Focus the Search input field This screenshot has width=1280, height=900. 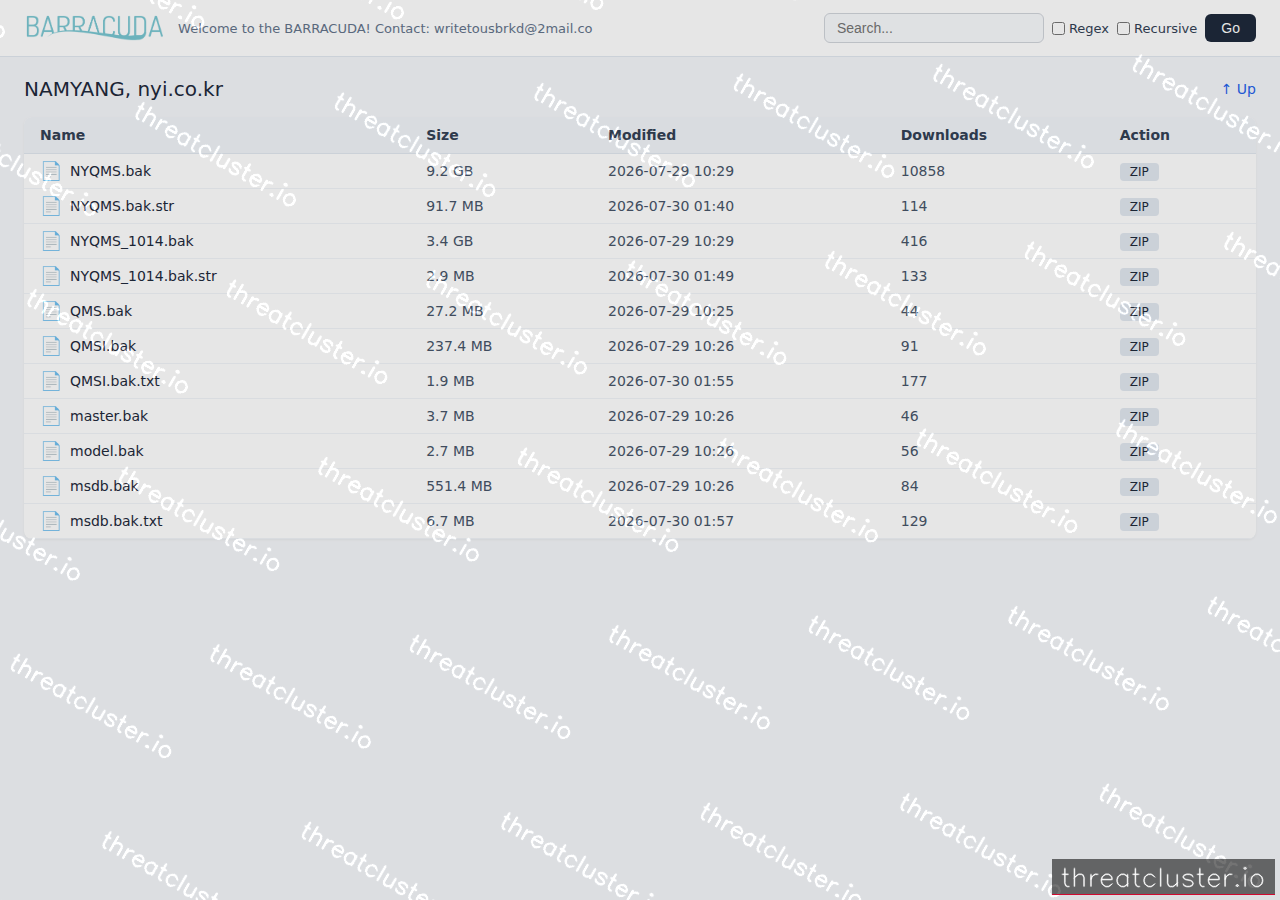tap(933, 28)
